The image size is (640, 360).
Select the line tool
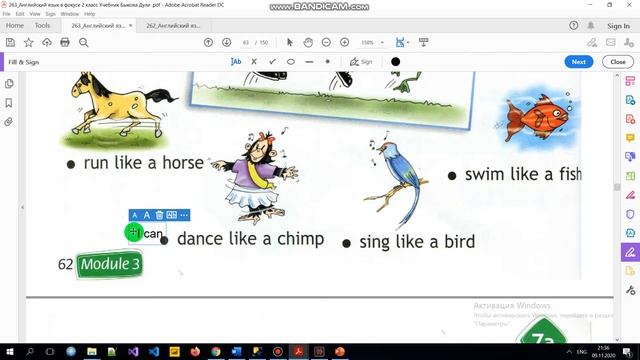(x=309, y=62)
